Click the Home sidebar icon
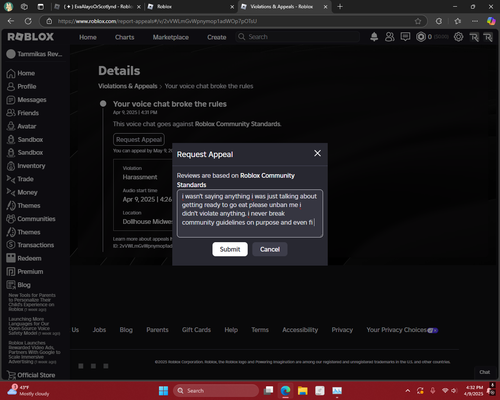 pos(11,73)
